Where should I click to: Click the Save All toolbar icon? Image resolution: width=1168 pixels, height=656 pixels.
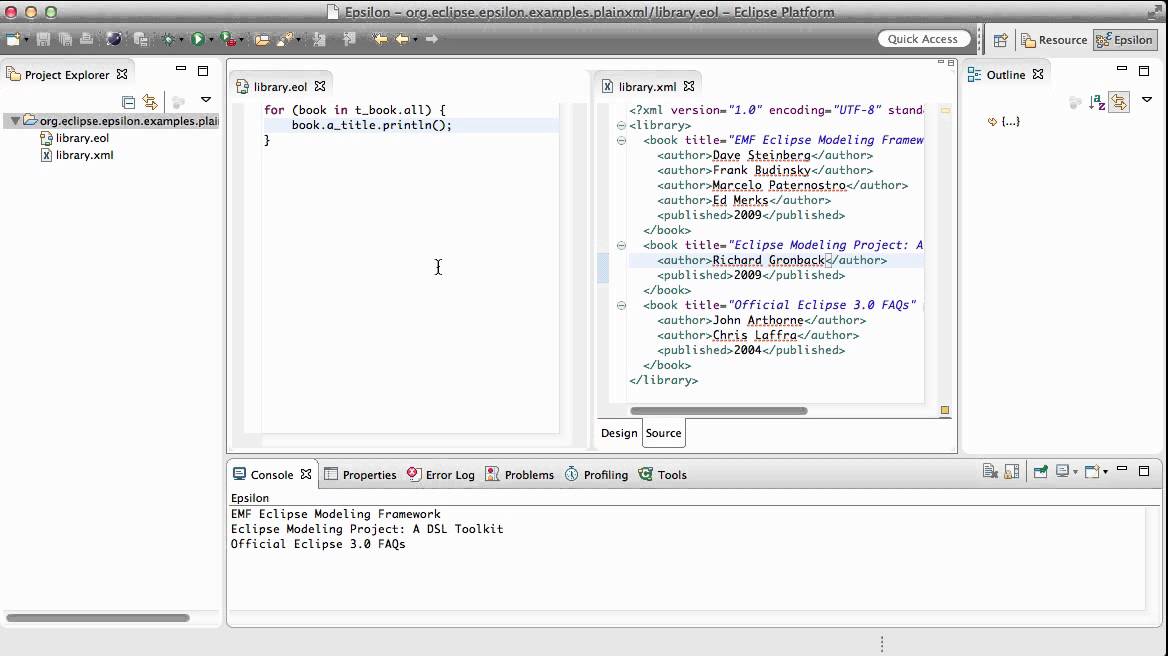click(65, 39)
